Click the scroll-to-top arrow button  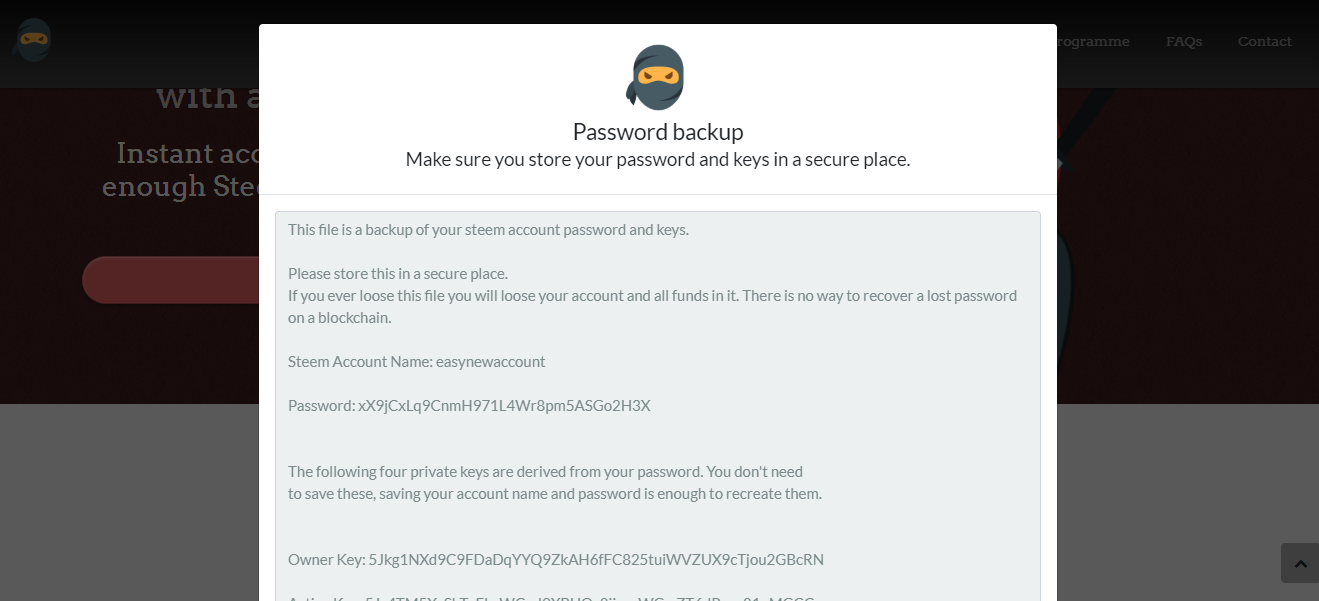1299,563
